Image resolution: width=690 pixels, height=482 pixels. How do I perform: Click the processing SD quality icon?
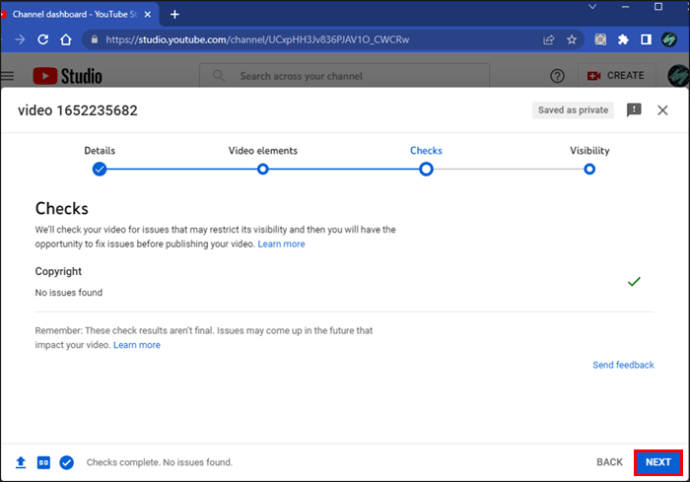pyautogui.click(x=44, y=463)
